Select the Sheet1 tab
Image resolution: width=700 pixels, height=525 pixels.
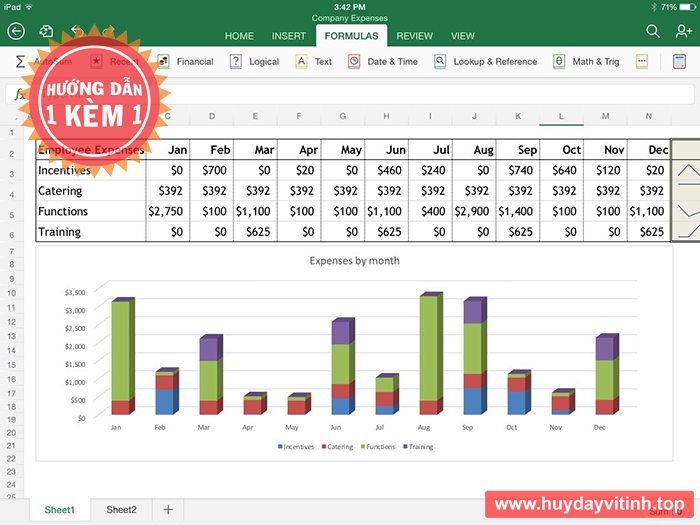point(60,510)
